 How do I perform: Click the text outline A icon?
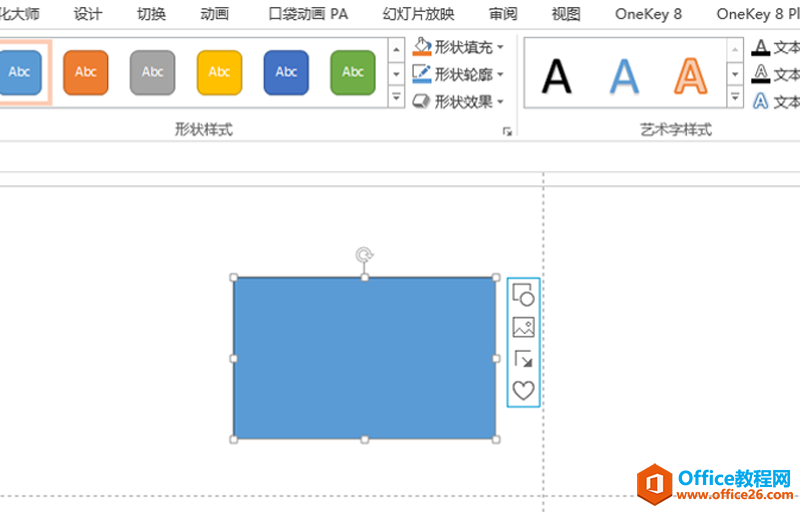pyautogui.click(x=761, y=74)
